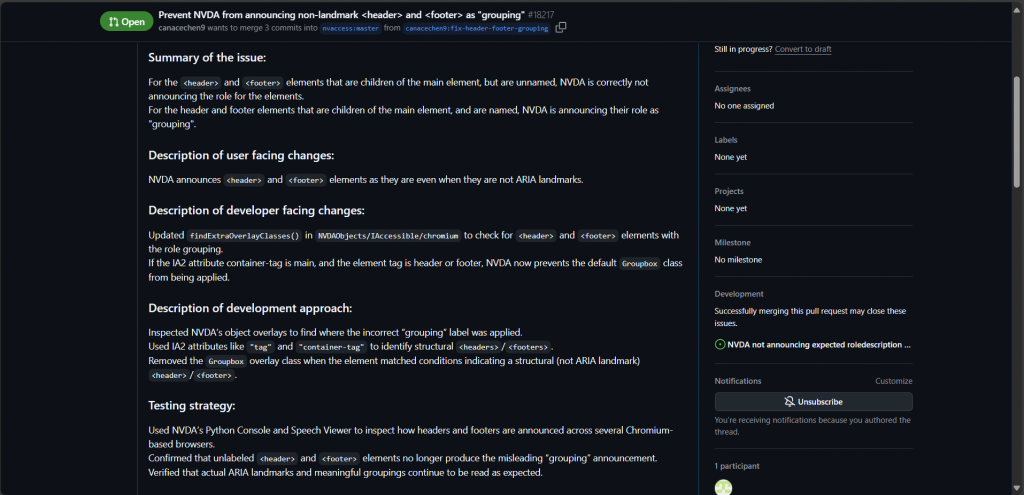
Task: Open canacechen9 author profile link
Action: [180, 28]
